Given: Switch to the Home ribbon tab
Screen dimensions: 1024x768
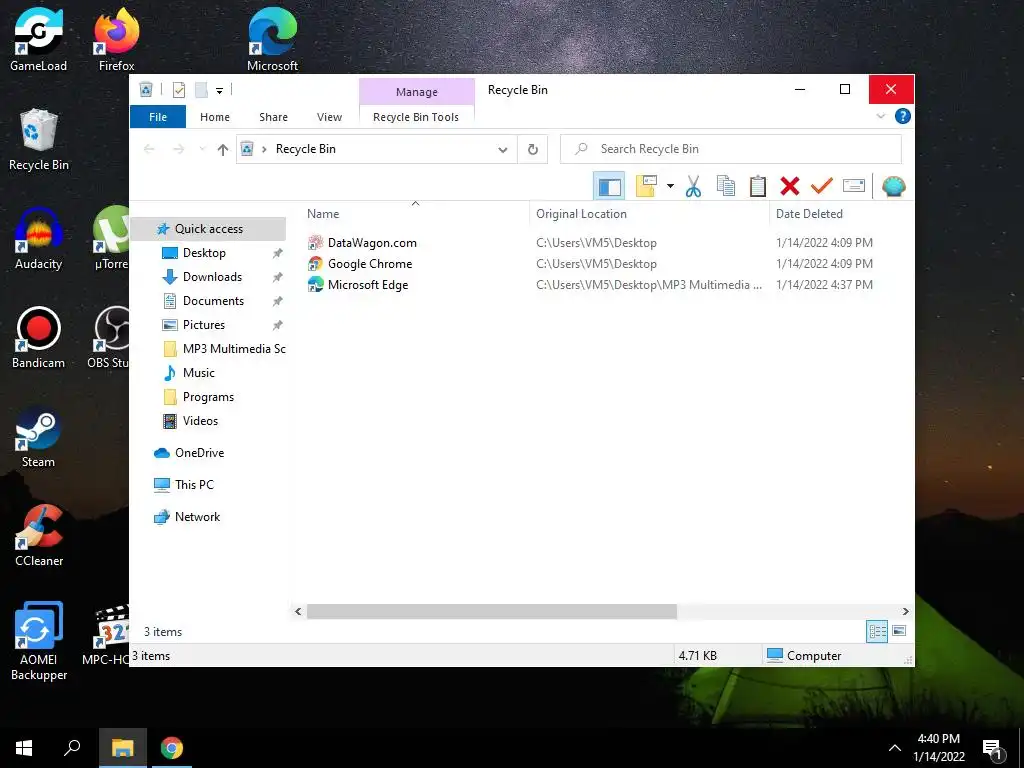Looking at the screenshot, I should pyautogui.click(x=215, y=117).
